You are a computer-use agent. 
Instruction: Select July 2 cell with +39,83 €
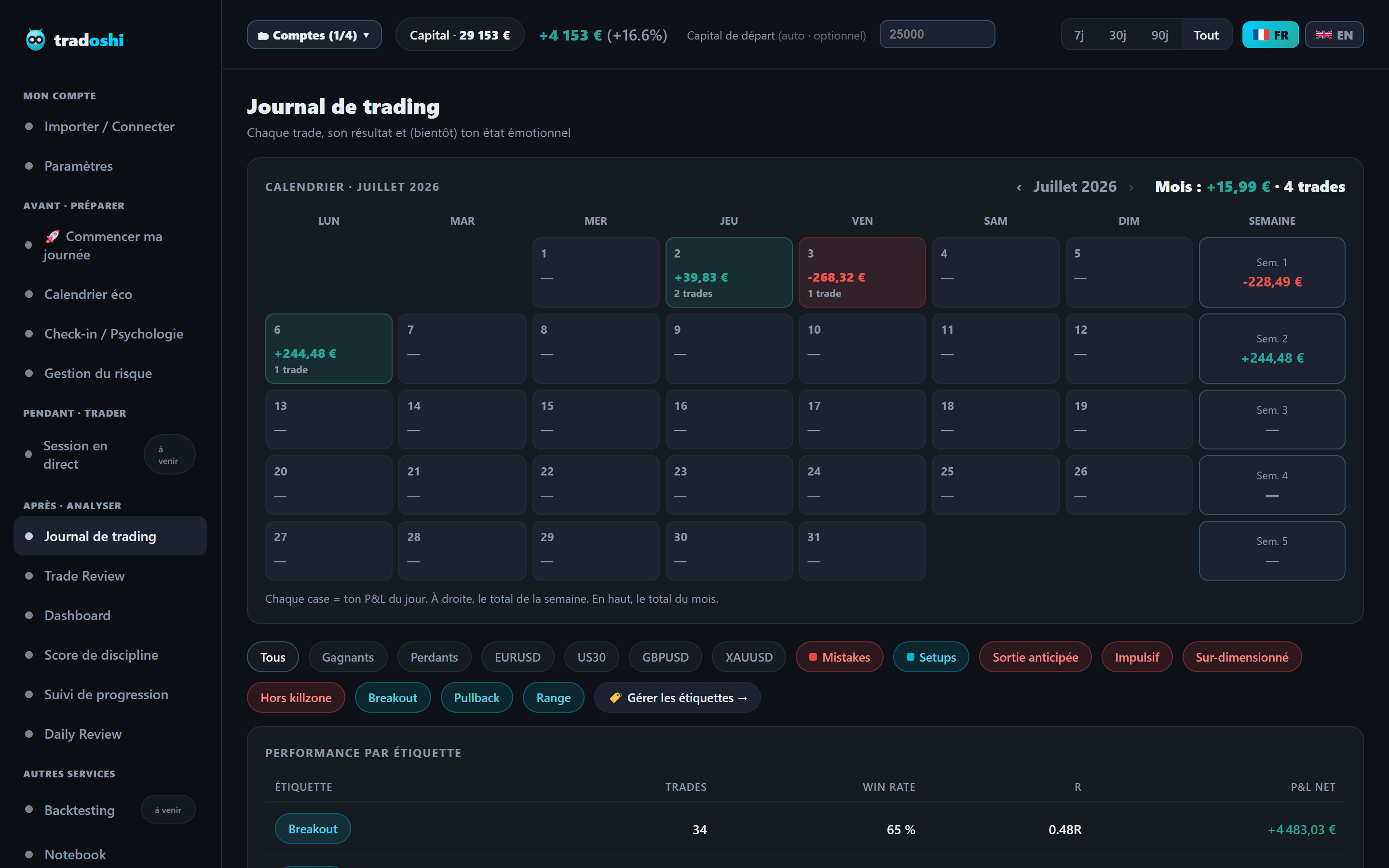(x=728, y=272)
